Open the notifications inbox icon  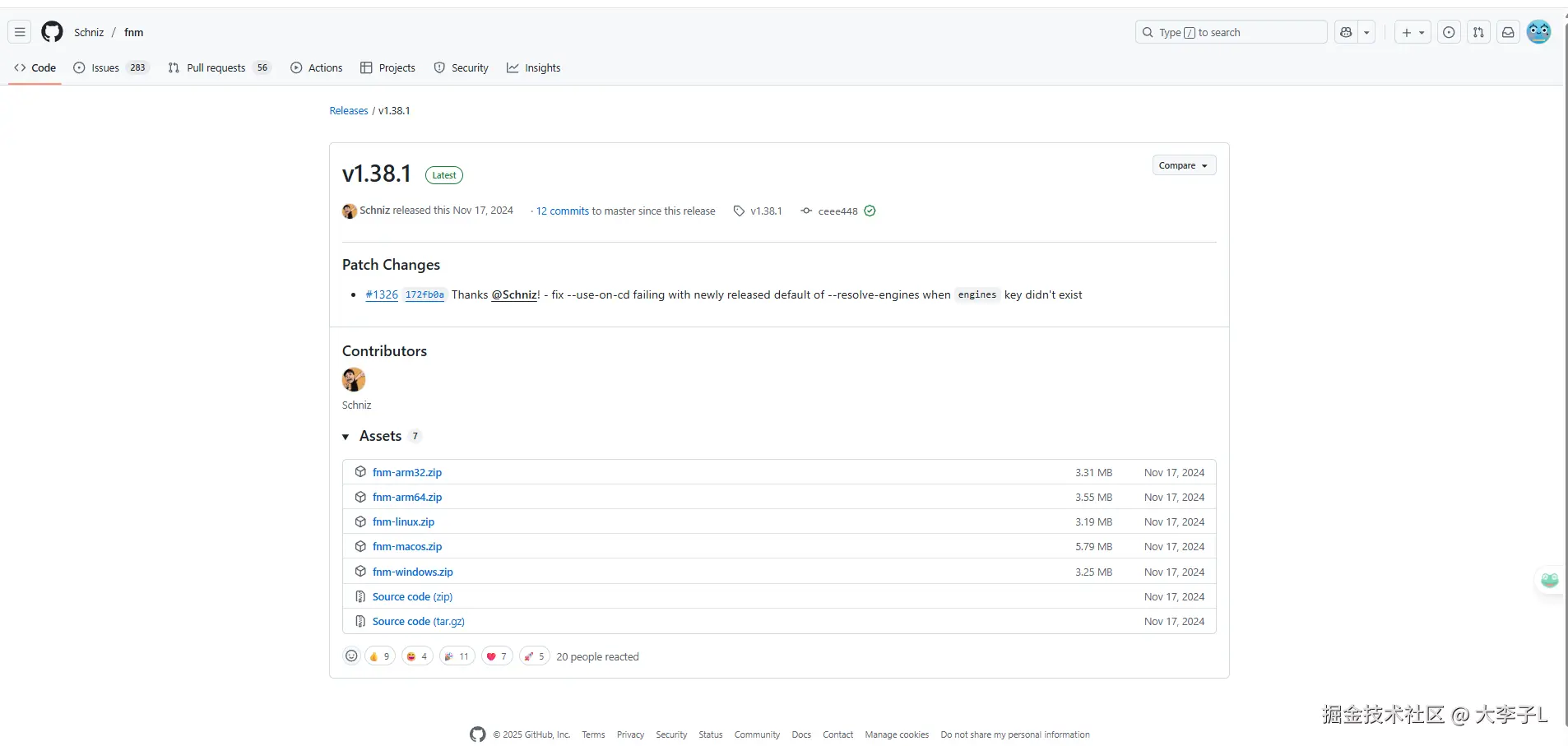[1508, 32]
